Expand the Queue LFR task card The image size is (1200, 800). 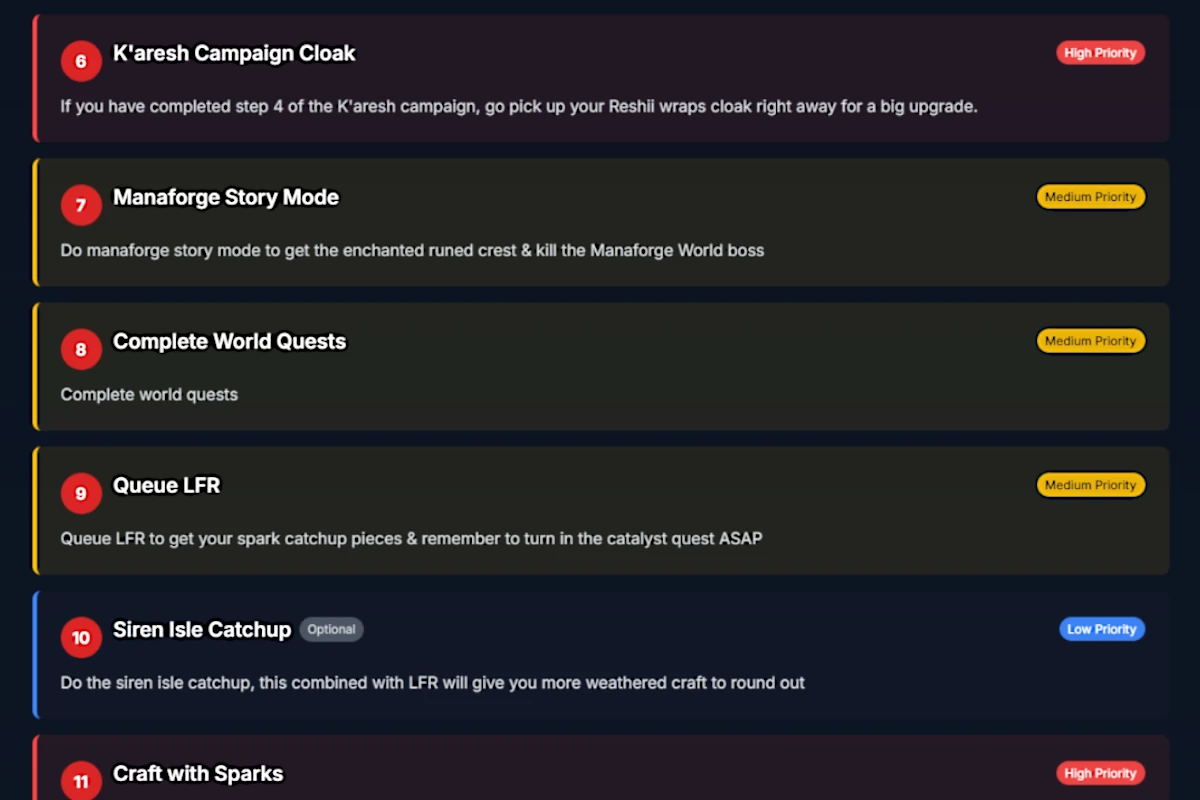coord(600,510)
